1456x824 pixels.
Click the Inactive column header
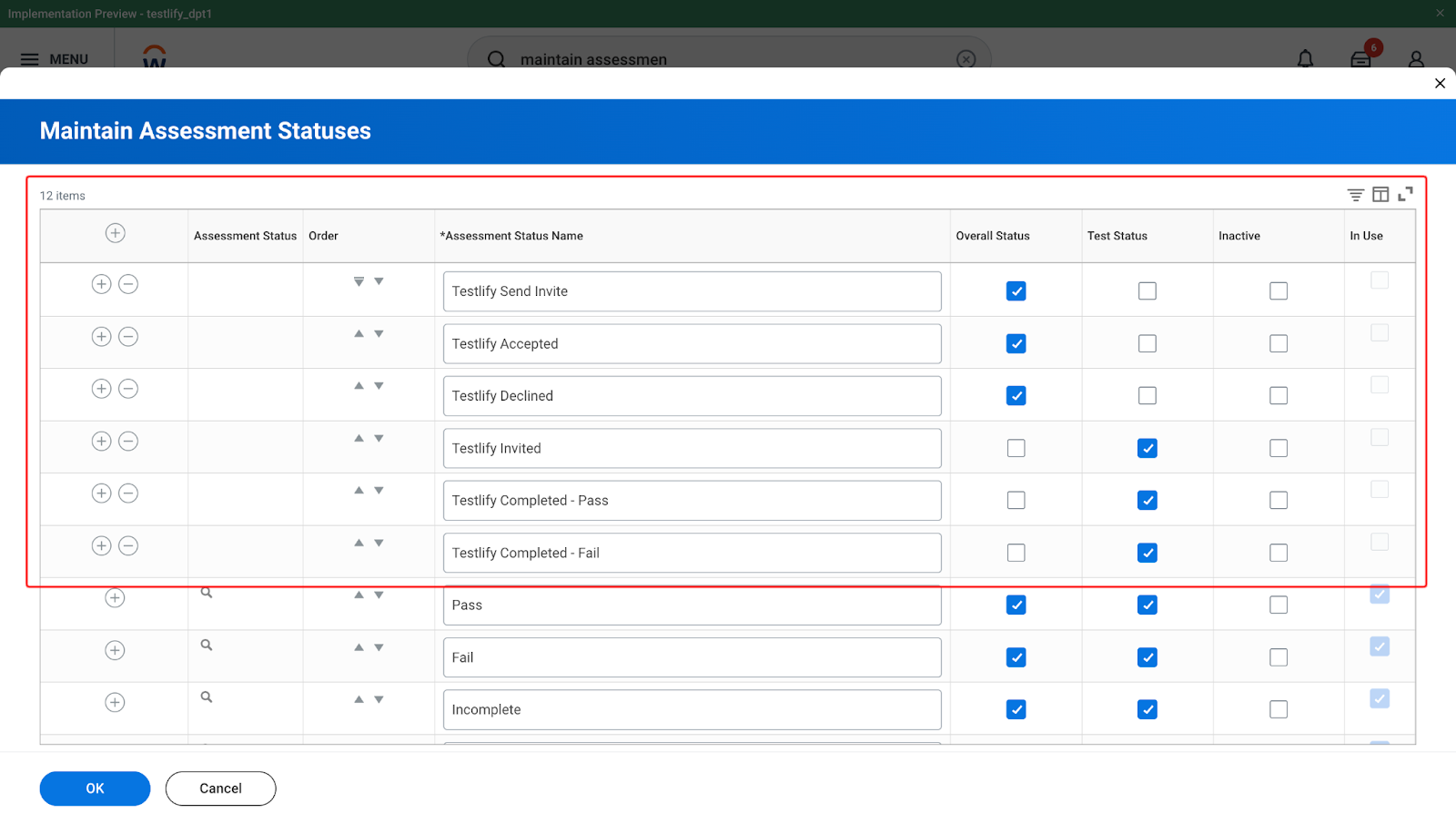[1239, 236]
